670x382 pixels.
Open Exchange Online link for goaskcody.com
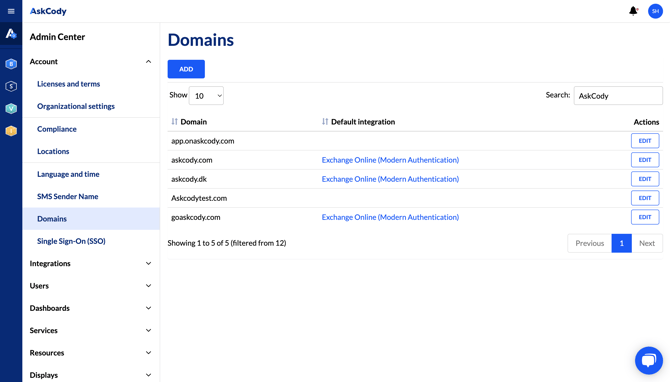click(390, 217)
